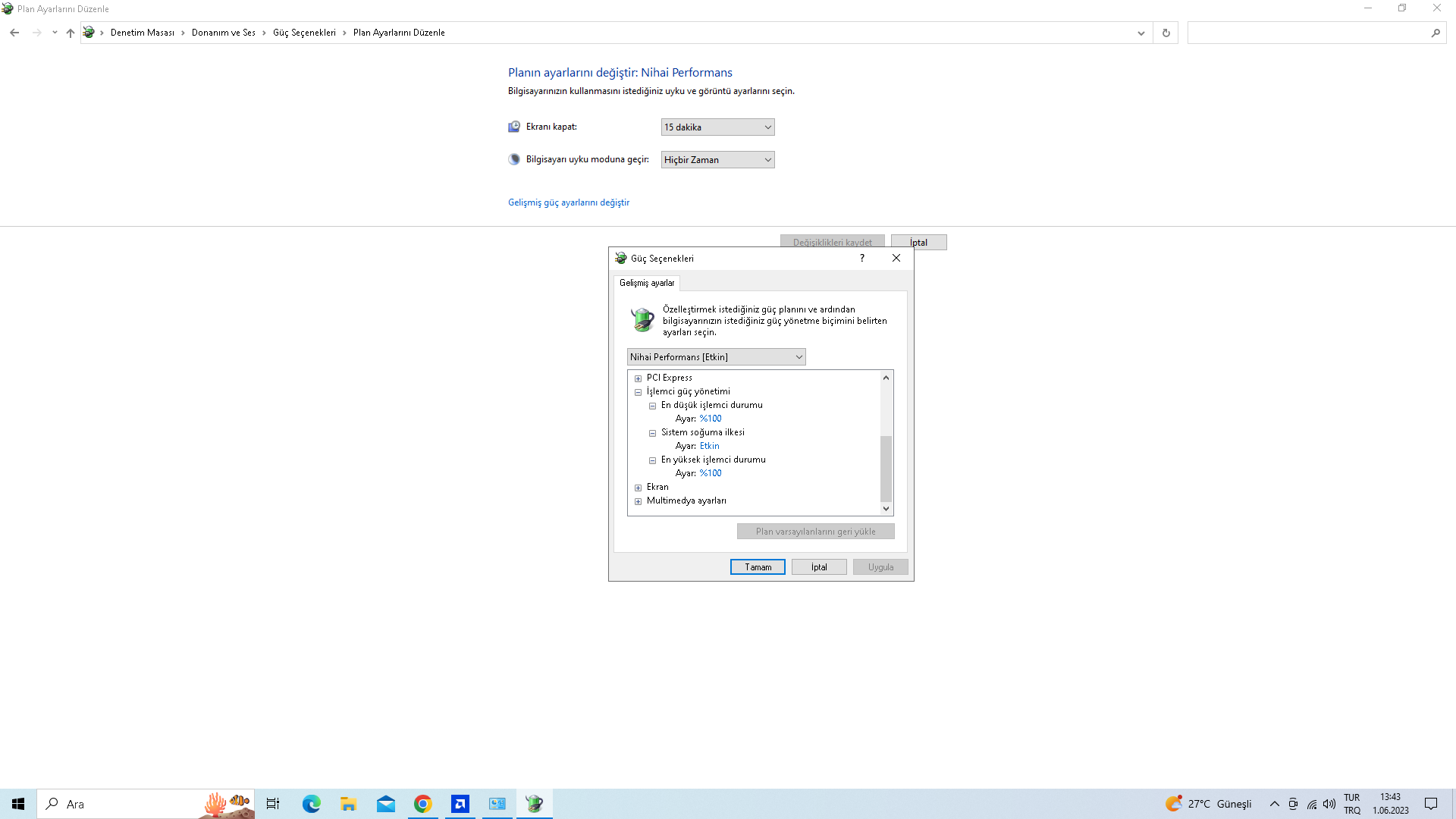Viewport: 1456px width, 819px height.
Task: Open File Explorer from the taskbar
Action: click(x=348, y=804)
